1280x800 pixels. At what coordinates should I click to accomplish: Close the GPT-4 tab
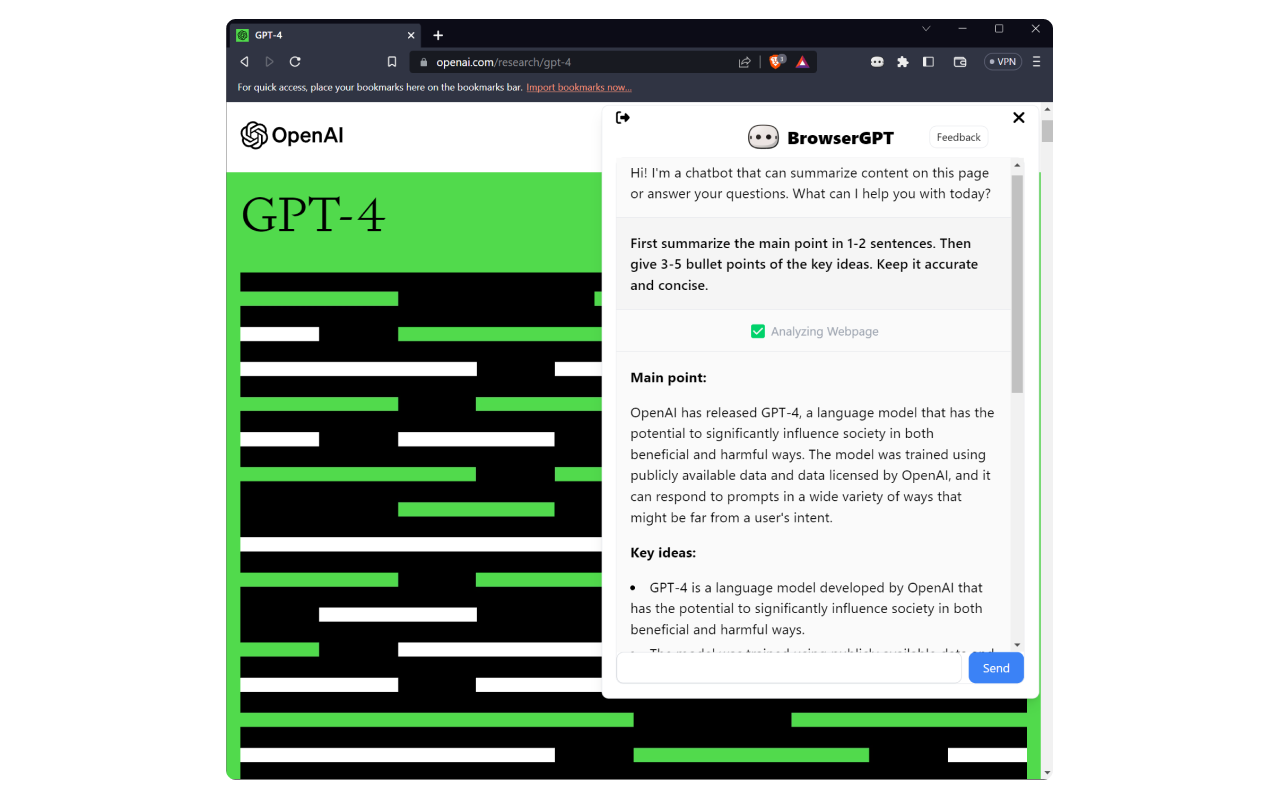click(x=411, y=35)
